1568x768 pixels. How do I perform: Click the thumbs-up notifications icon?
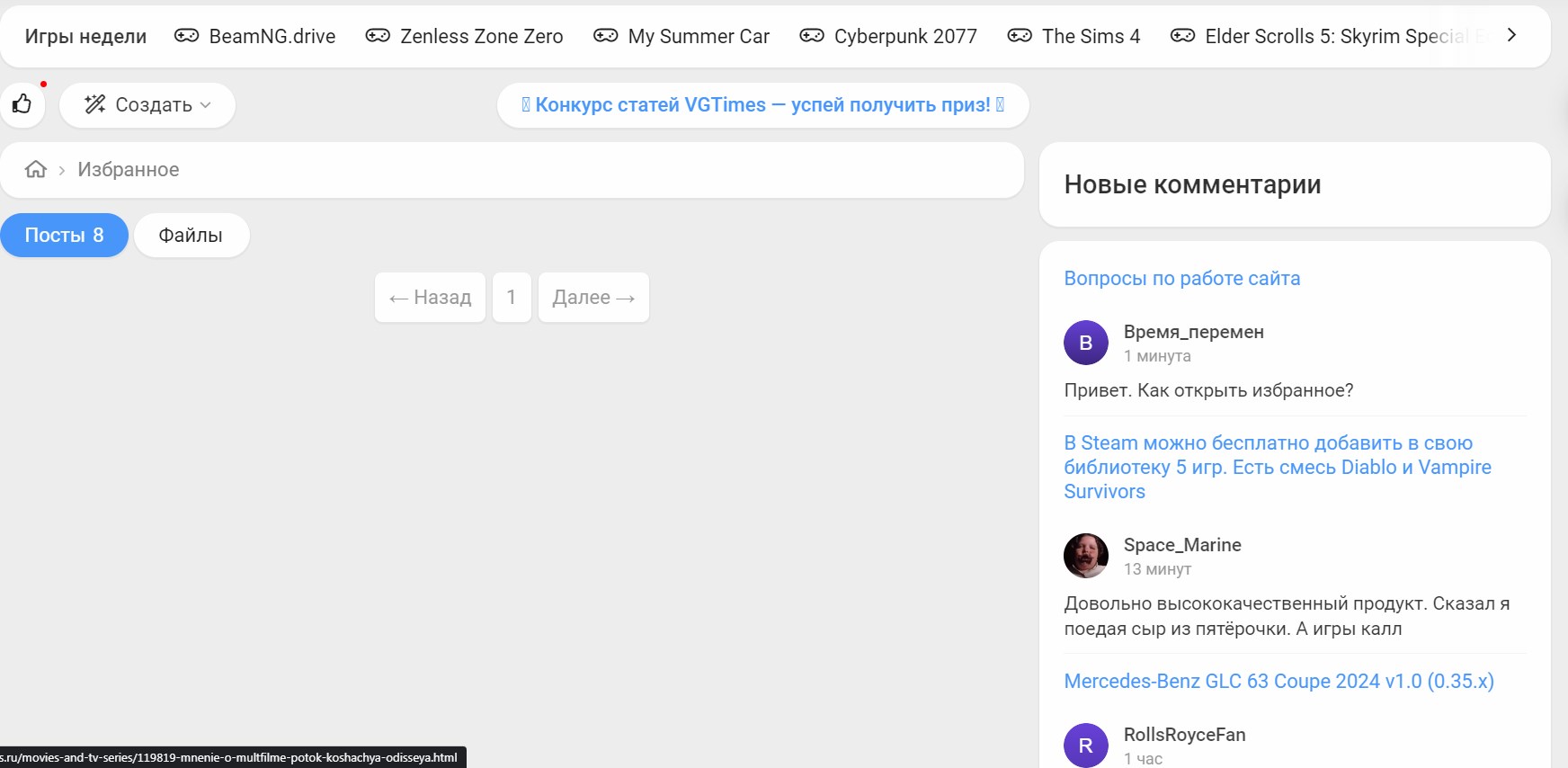click(22, 104)
